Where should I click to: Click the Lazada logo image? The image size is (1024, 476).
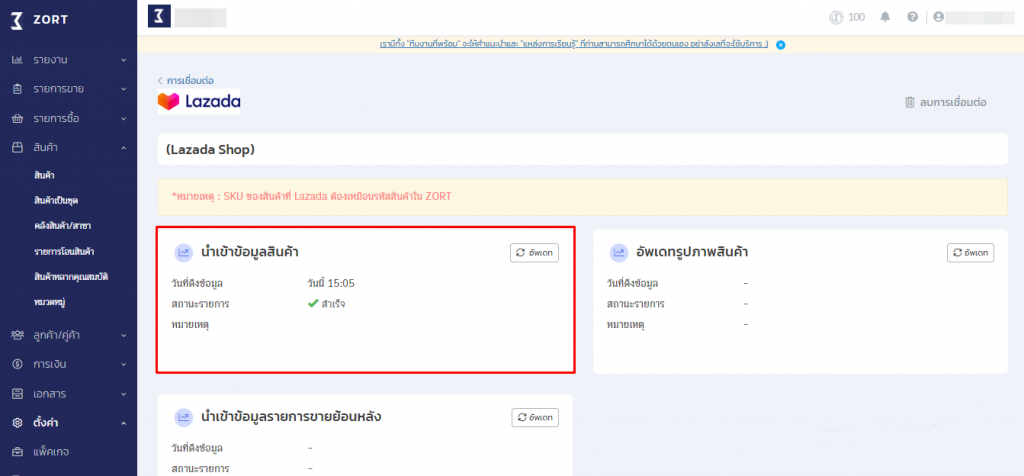tap(199, 101)
